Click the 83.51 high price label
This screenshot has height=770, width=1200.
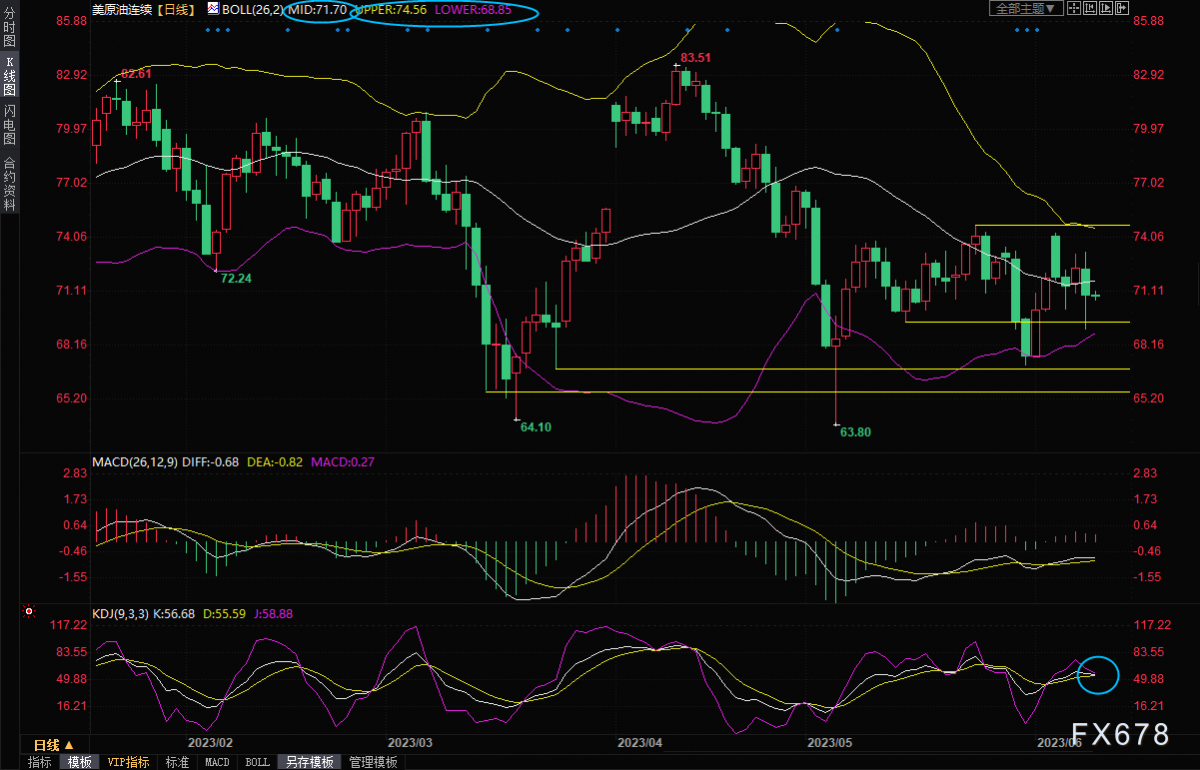coord(696,58)
